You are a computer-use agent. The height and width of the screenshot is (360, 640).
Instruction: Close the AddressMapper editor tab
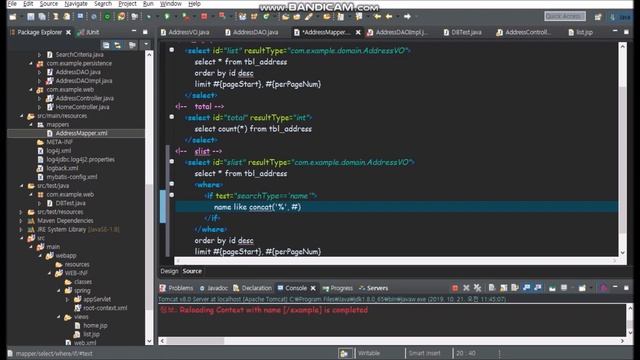(358, 32)
